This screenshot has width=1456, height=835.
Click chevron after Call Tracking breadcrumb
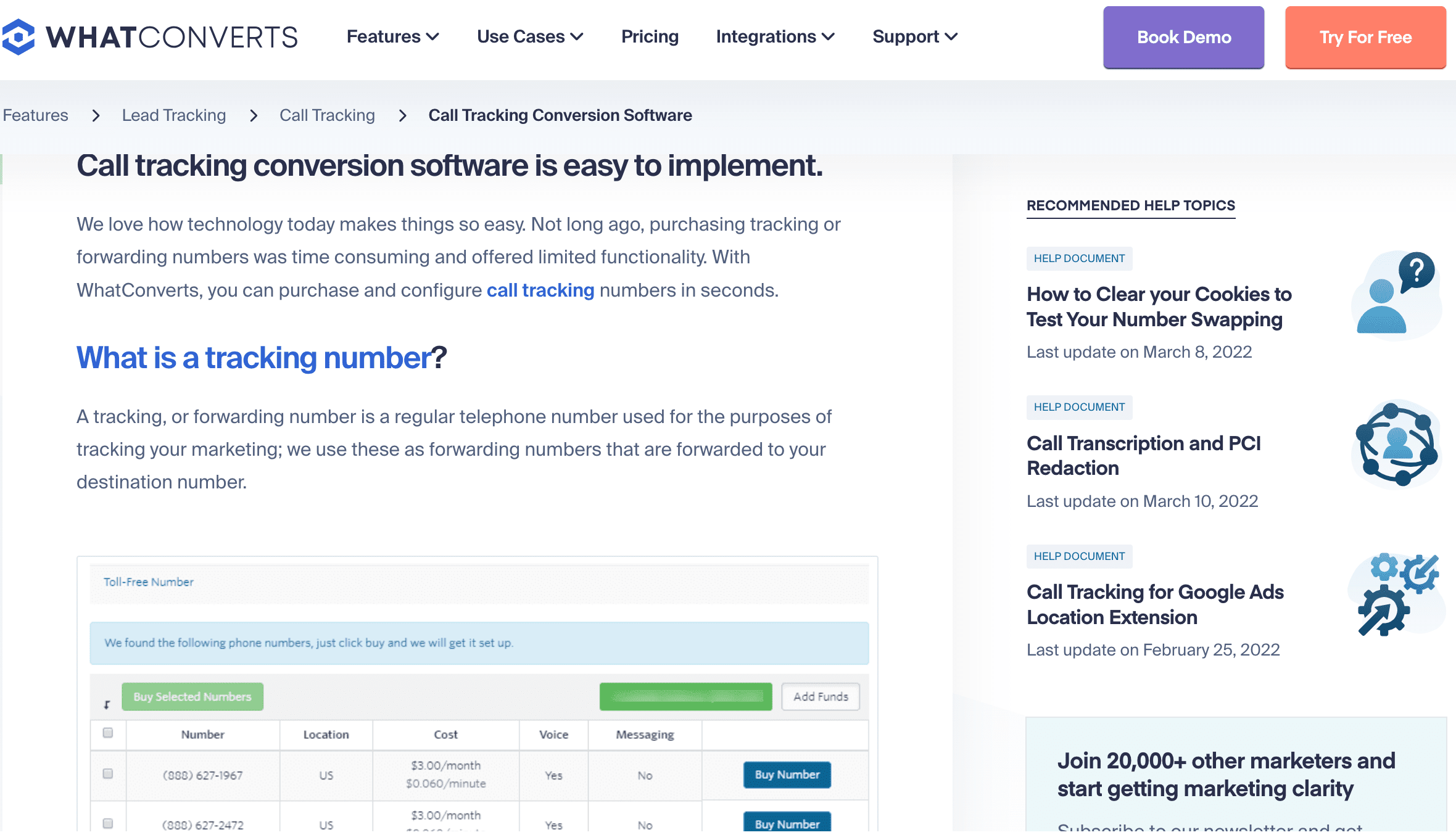tap(403, 115)
